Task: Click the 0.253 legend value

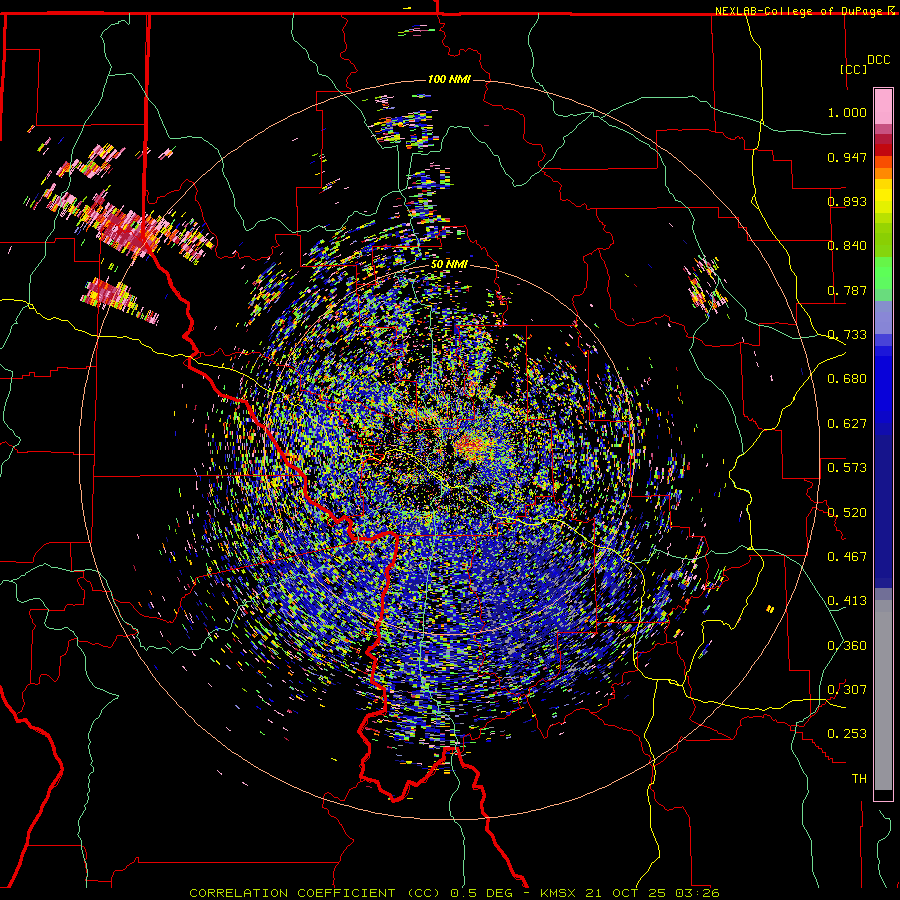Action: coord(847,734)
